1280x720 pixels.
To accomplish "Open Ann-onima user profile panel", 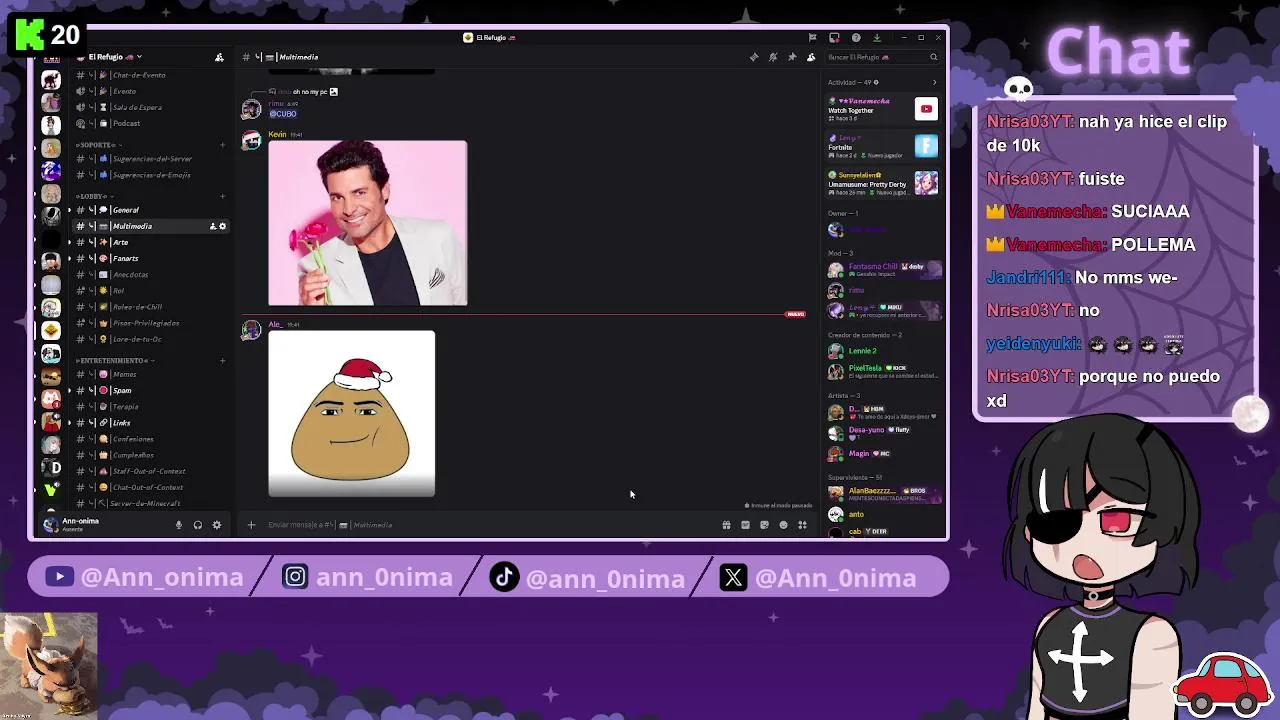I will tap(100, 524).
